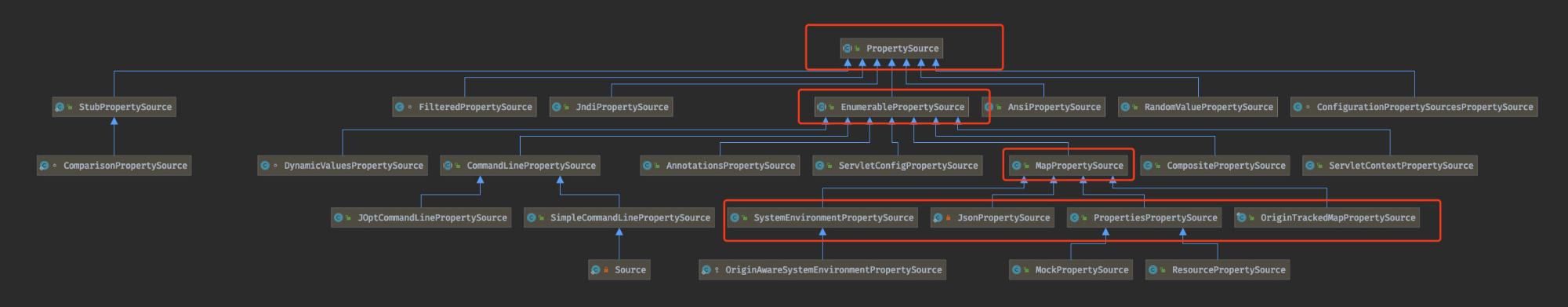
Task: Click the class icon of PropertySource node
Action: click(847, 49)
